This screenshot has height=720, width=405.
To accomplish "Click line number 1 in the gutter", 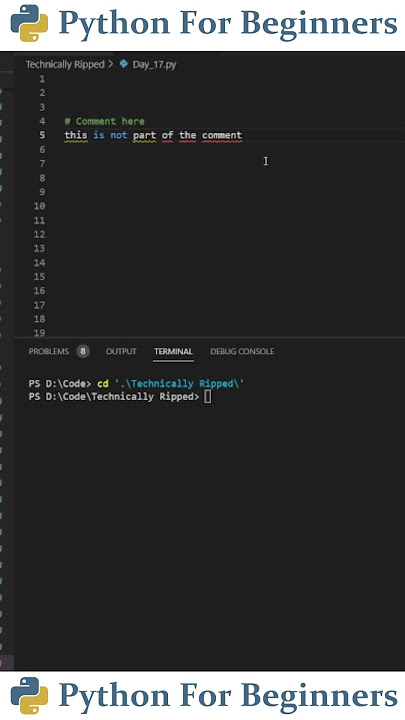I will (x=42, y=79).
